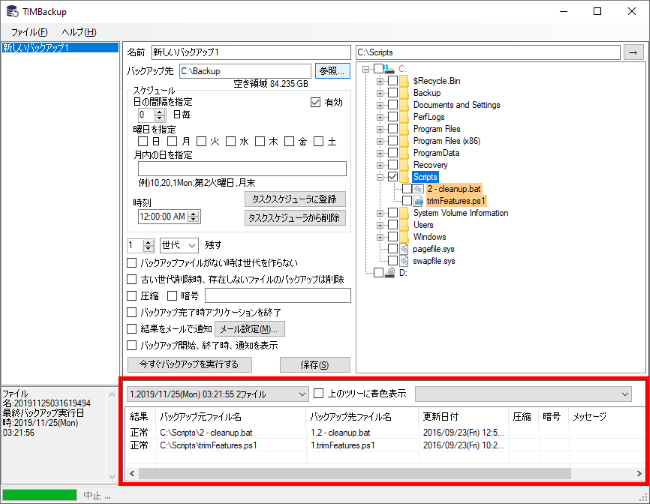Screen dimensions: 650x504
Task: Click the バックアップ先 C:\Backup path field
Action: [245, 71]
